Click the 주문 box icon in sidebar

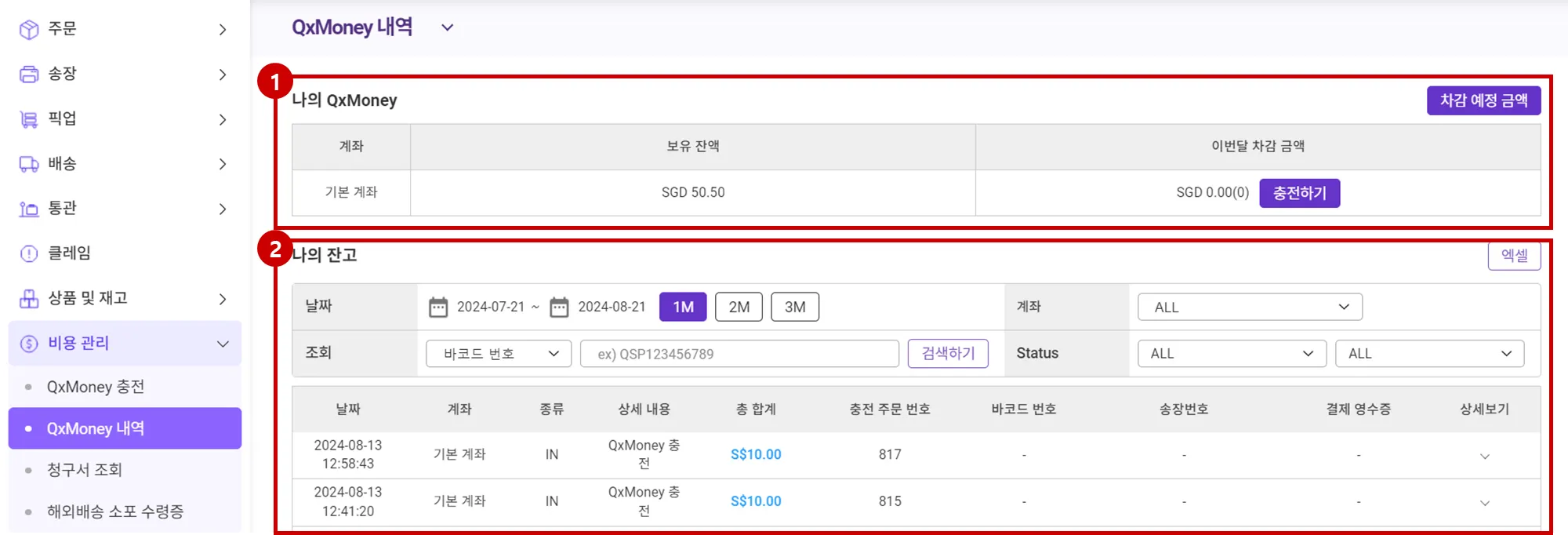(x=29, y=30)
